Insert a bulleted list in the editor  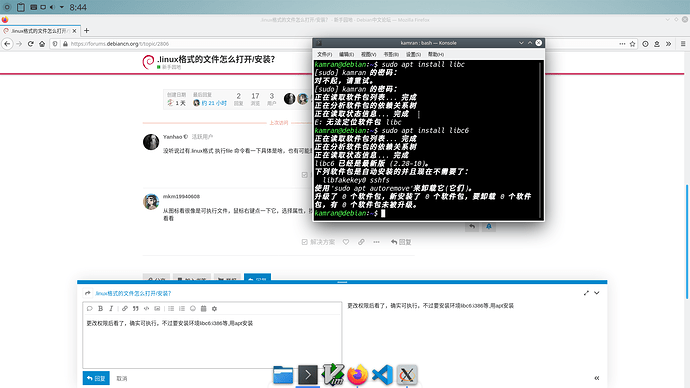point(171,309)
